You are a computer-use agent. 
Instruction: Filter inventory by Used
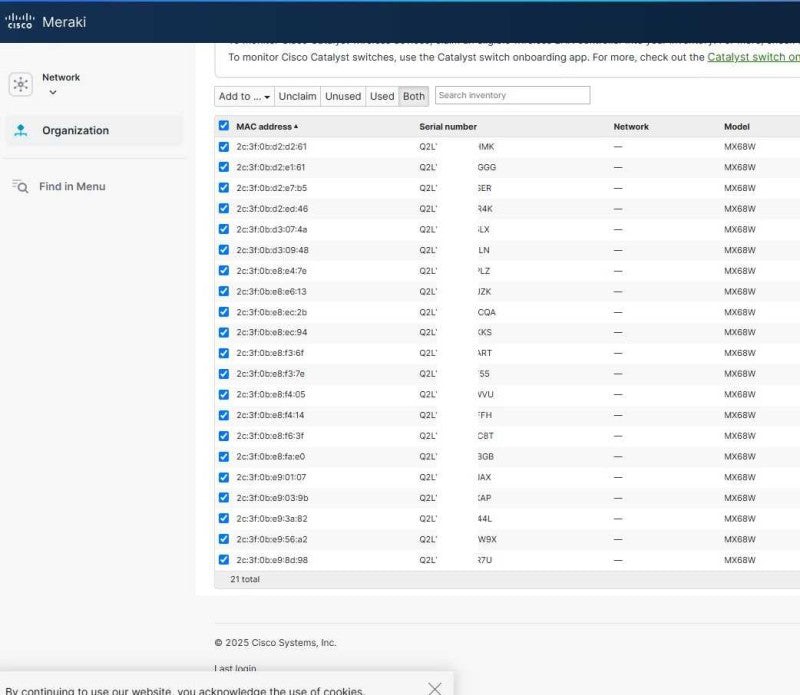tap(382, 96)
